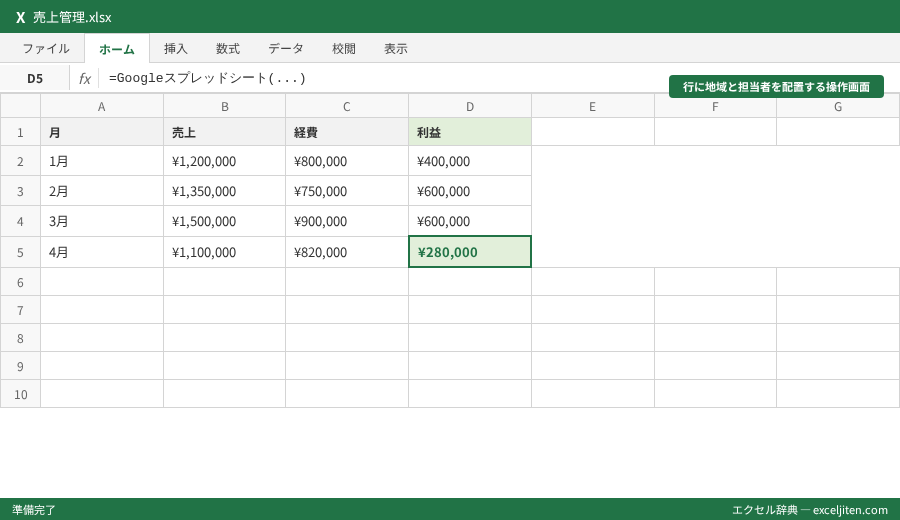This screenshot has width=900, height=520.
Task: Click the D5 name box
Action: pos(35,79)
